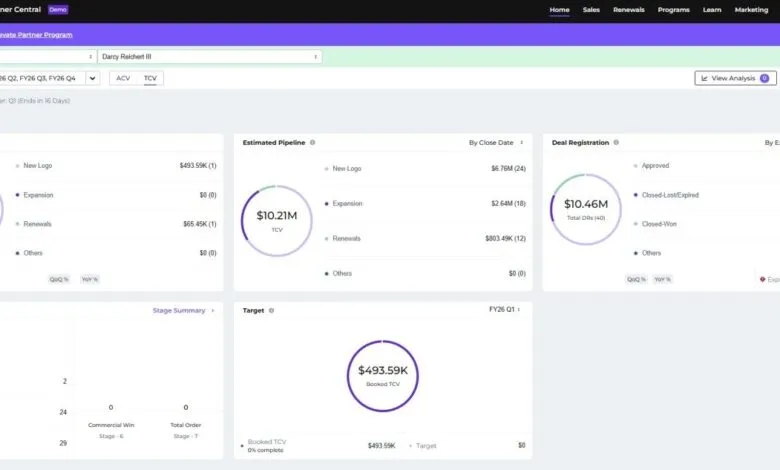Click the New Logo row in left card
Viewport: 780px width, 470px height.
tap(115, 166)
